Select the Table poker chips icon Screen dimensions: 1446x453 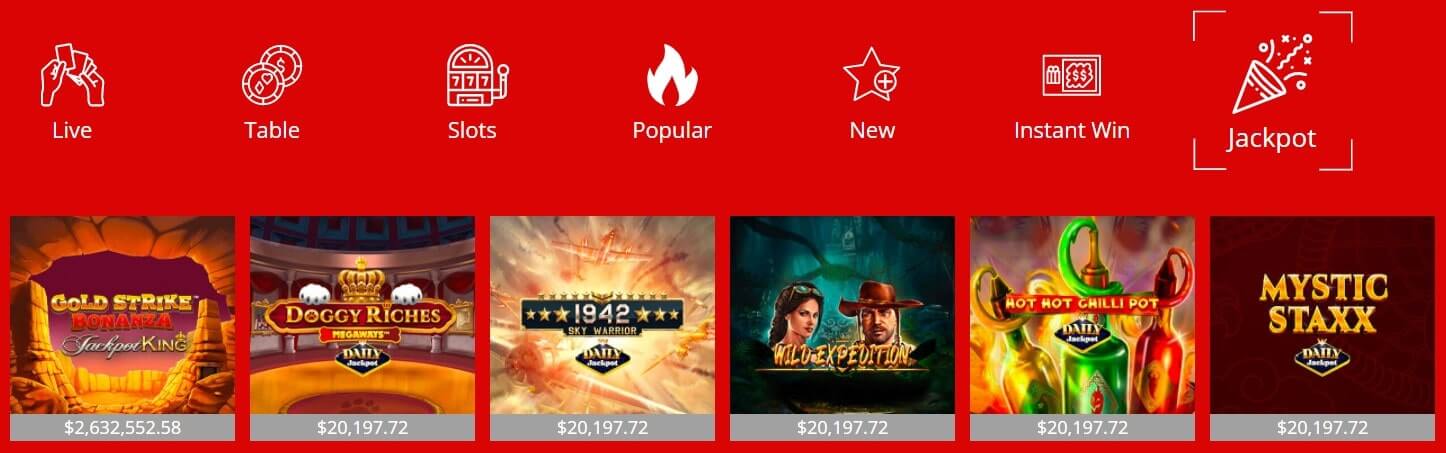272,75
